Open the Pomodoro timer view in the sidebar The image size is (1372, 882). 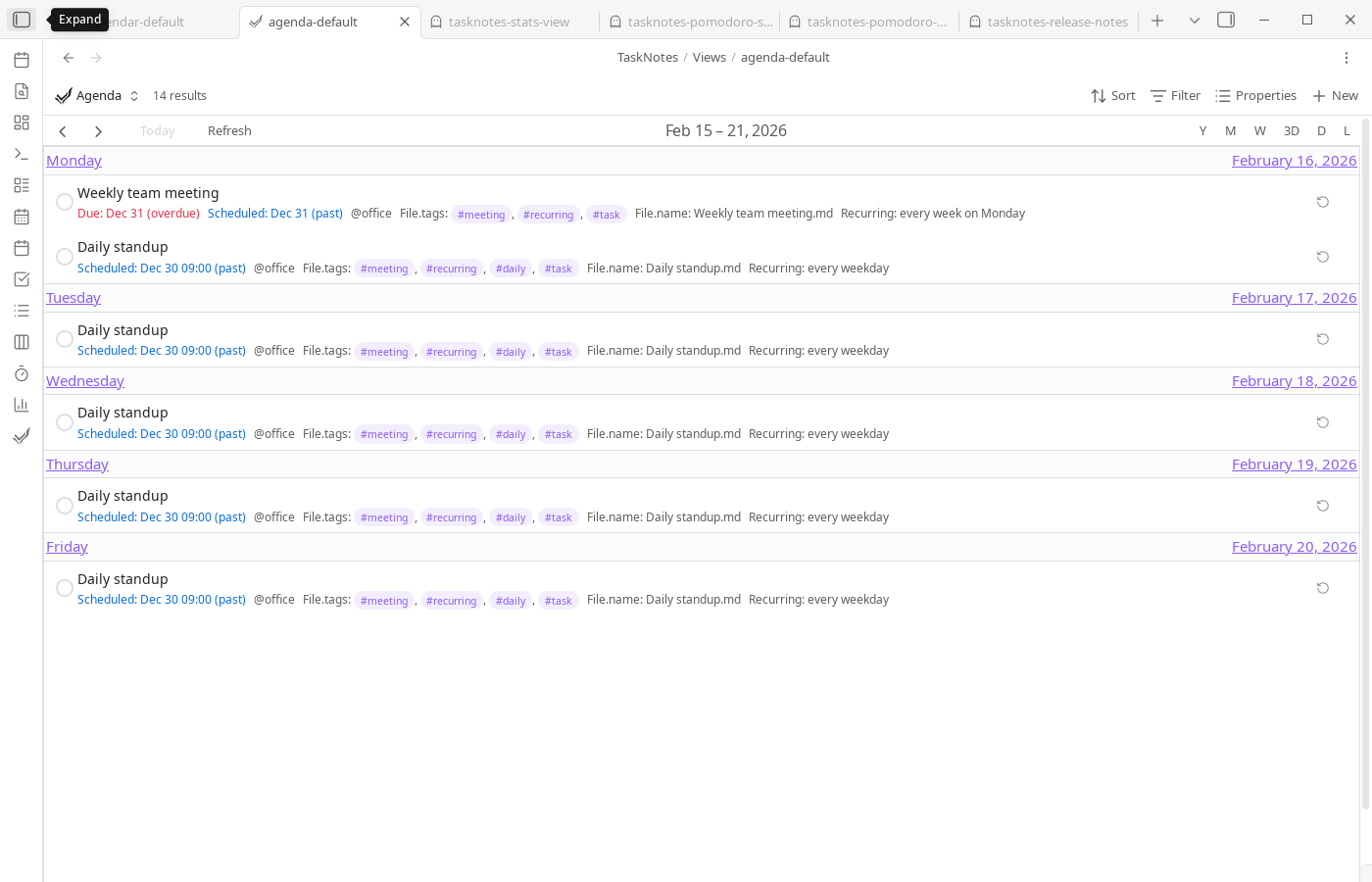tap(22, 373)
